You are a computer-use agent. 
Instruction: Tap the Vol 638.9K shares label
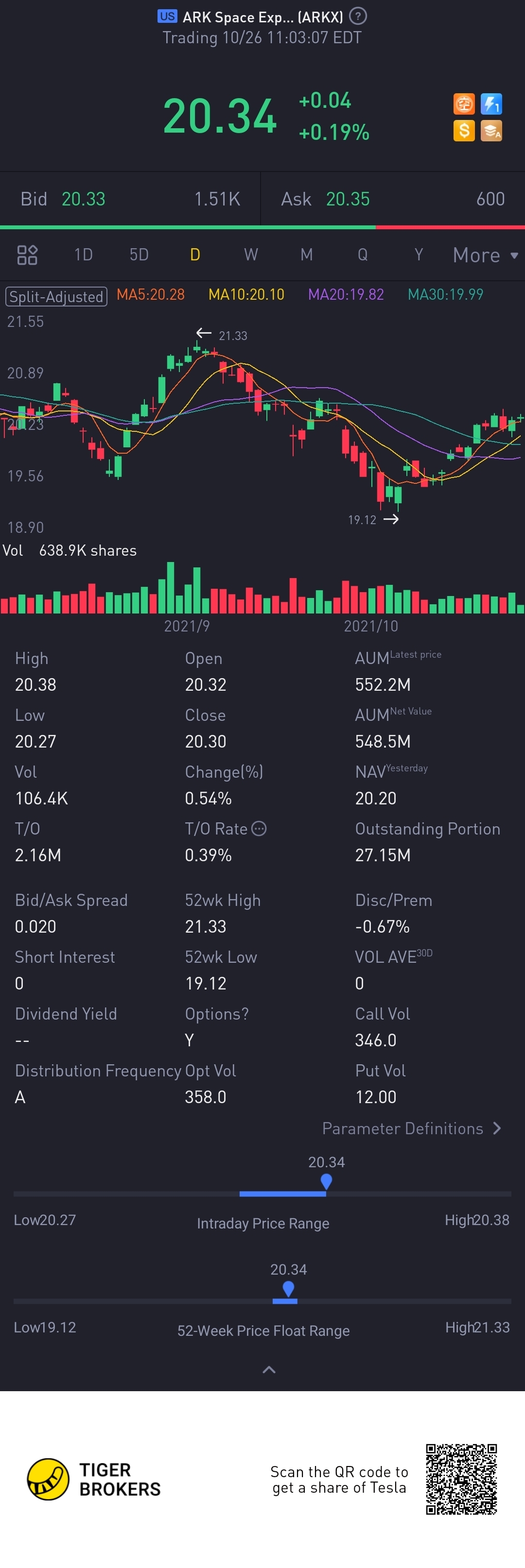click(x=70, y=550)
